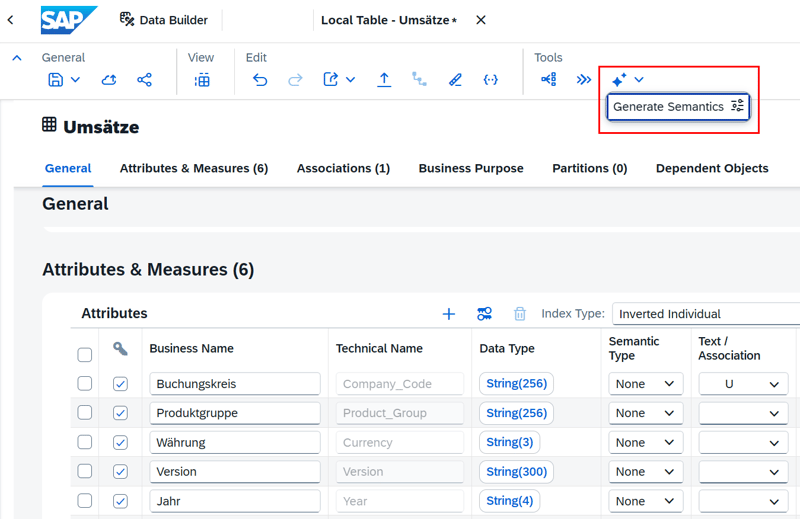The height and width of the screenshot is (519, 800).
Task: Click the curly braces code icon
Action: [490, 80]
